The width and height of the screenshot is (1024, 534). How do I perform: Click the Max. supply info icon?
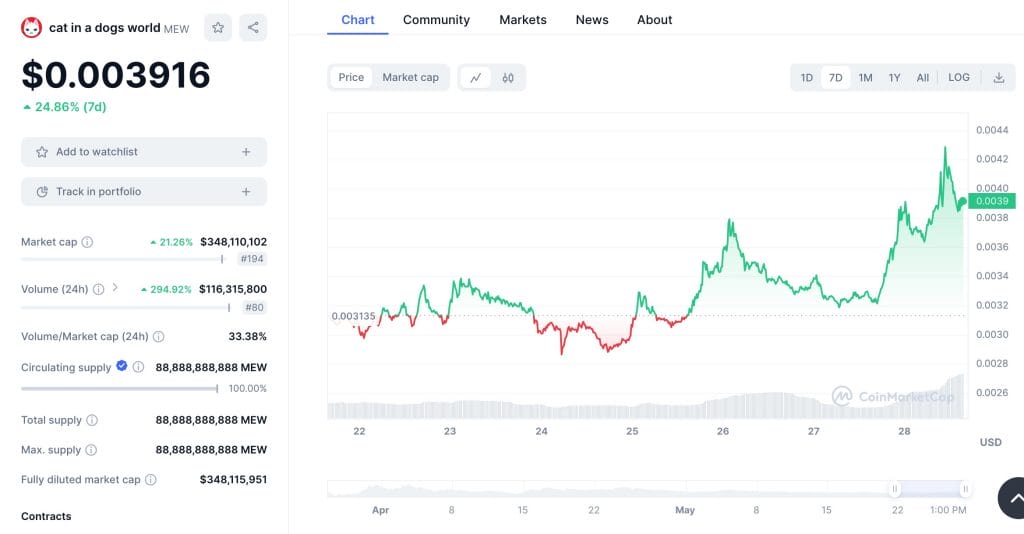point(90,450)
